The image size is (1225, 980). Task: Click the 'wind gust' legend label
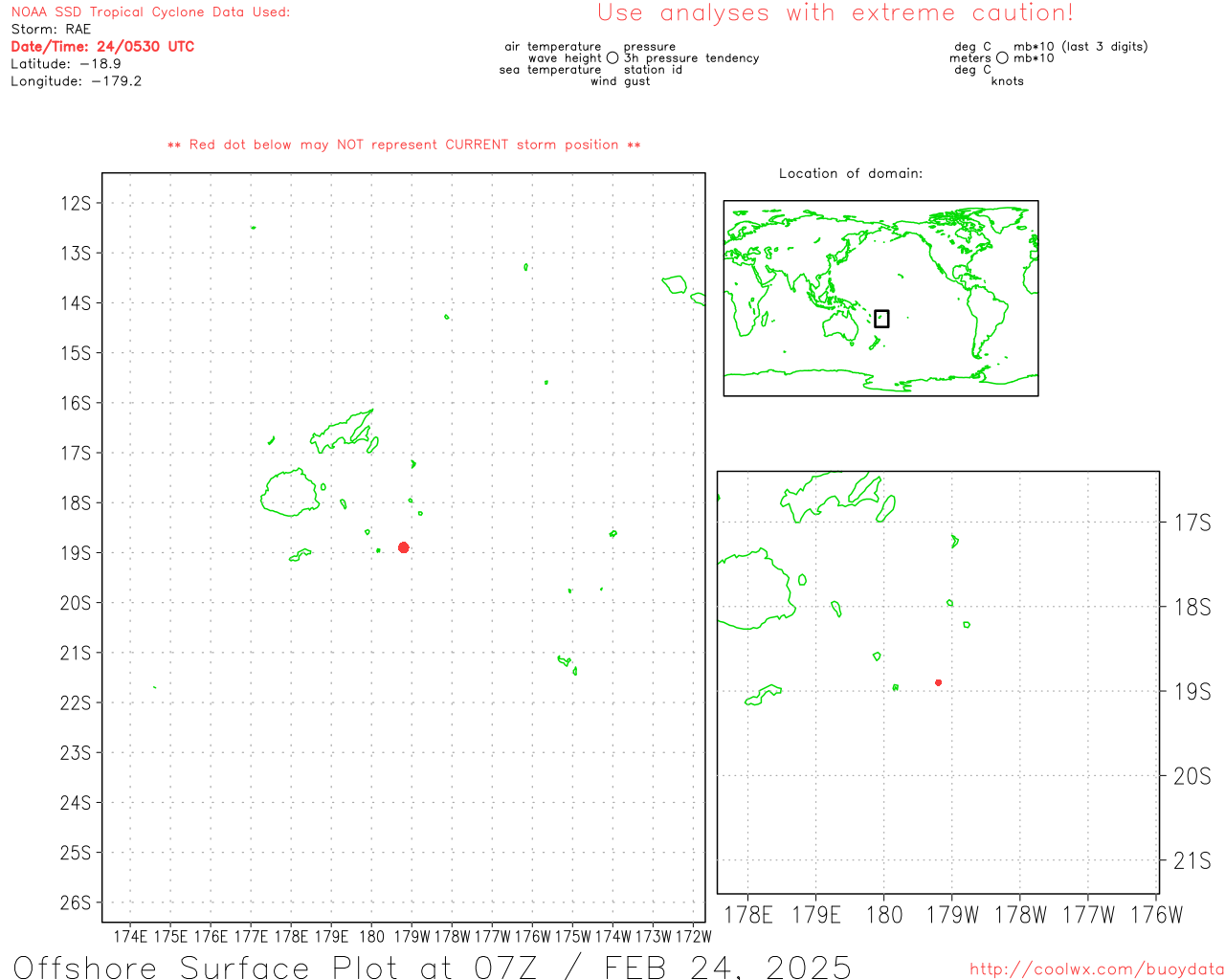pyautogui.click(x=620, y=81)
